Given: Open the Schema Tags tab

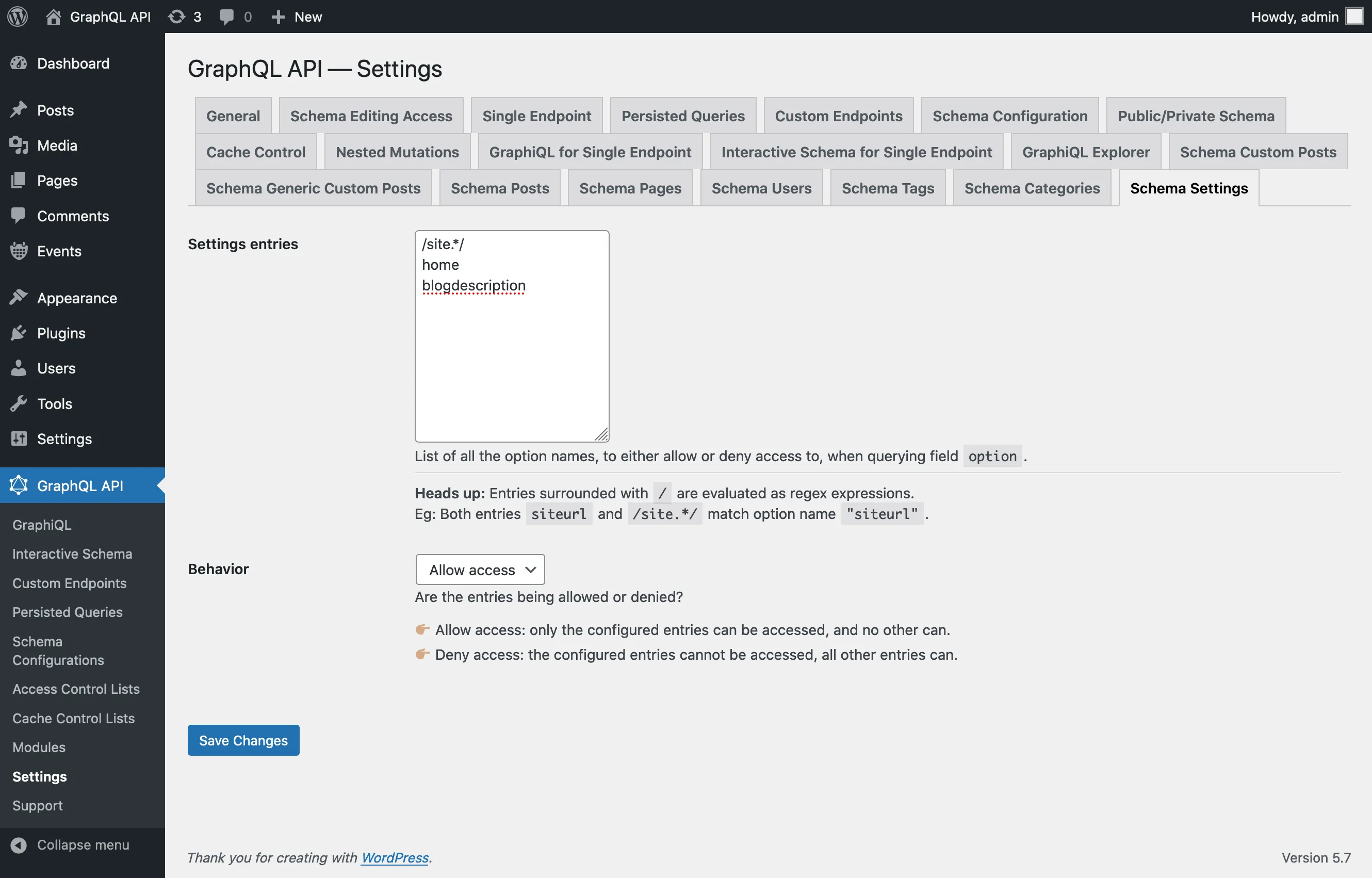Looking at the screenshot, I should pos(888,188).
